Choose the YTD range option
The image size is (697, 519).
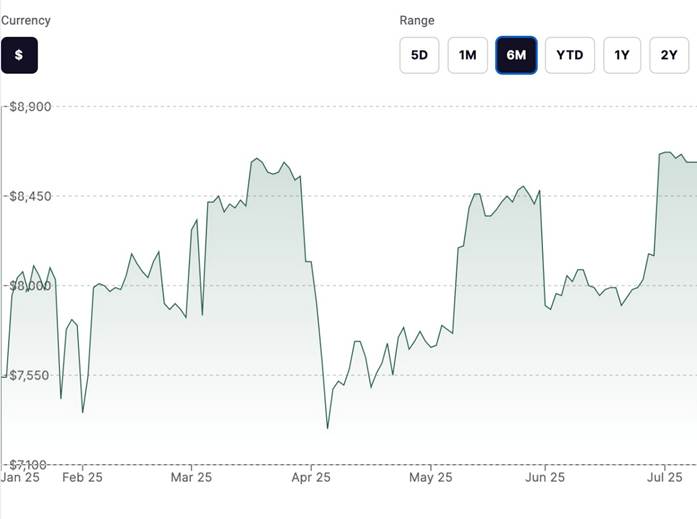569,55
